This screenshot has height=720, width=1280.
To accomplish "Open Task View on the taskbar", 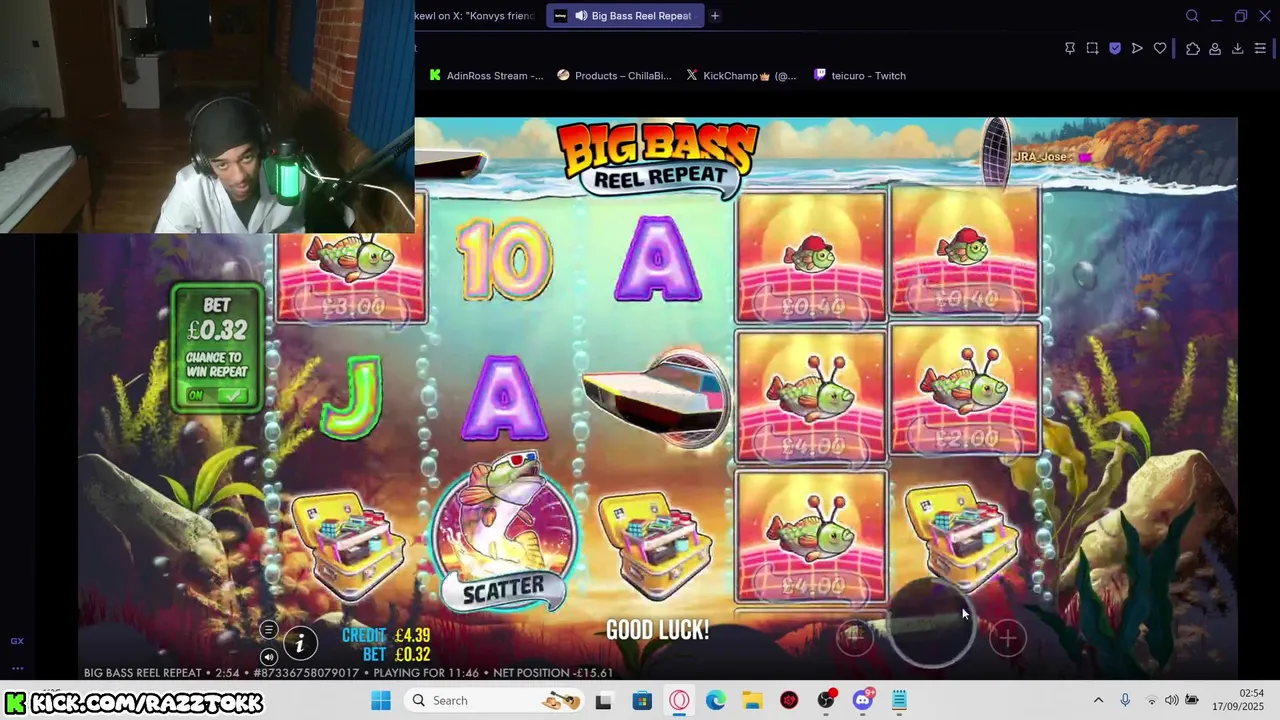I will click(603, 700).
